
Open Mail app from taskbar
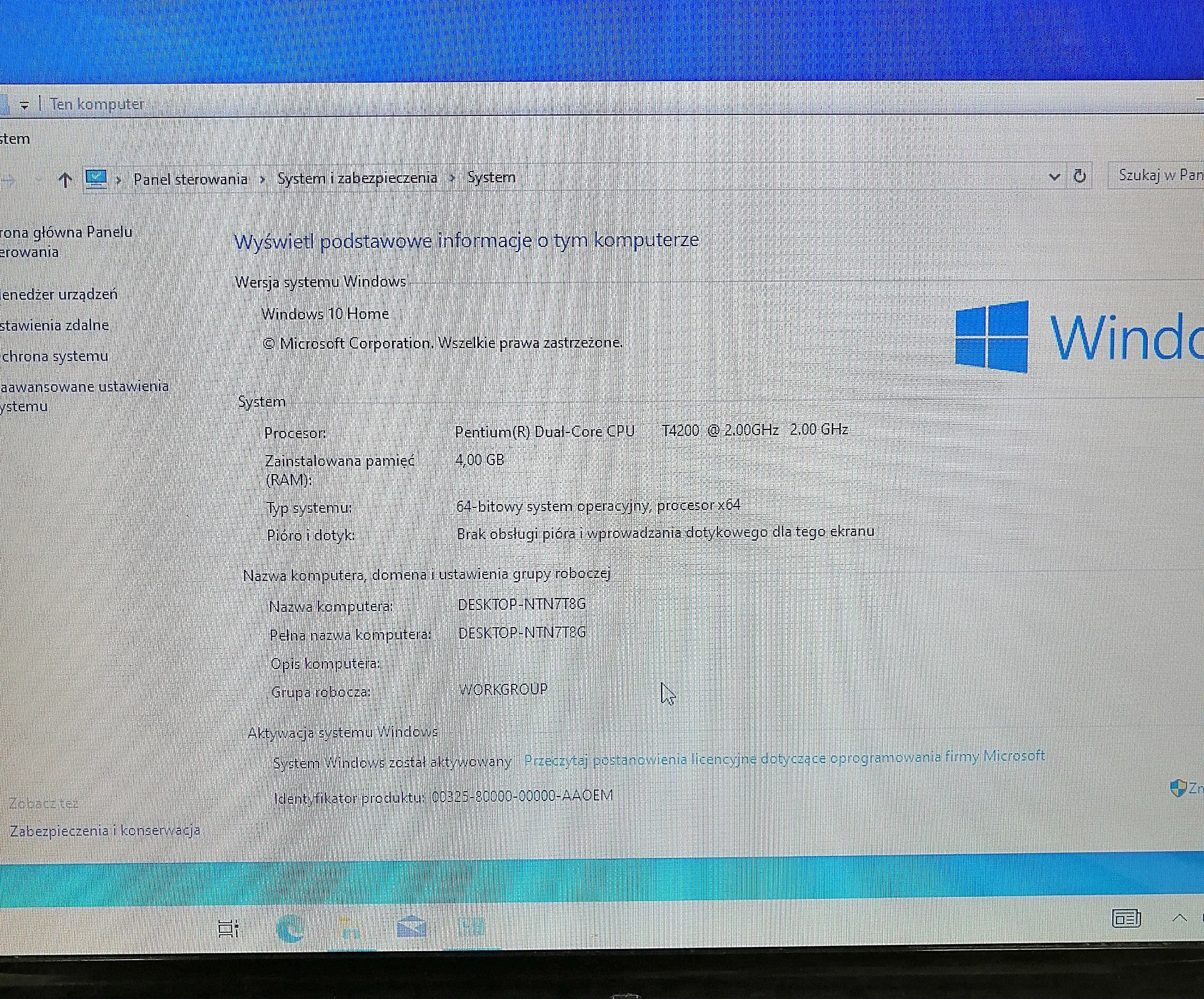click(x=411, y=927)
